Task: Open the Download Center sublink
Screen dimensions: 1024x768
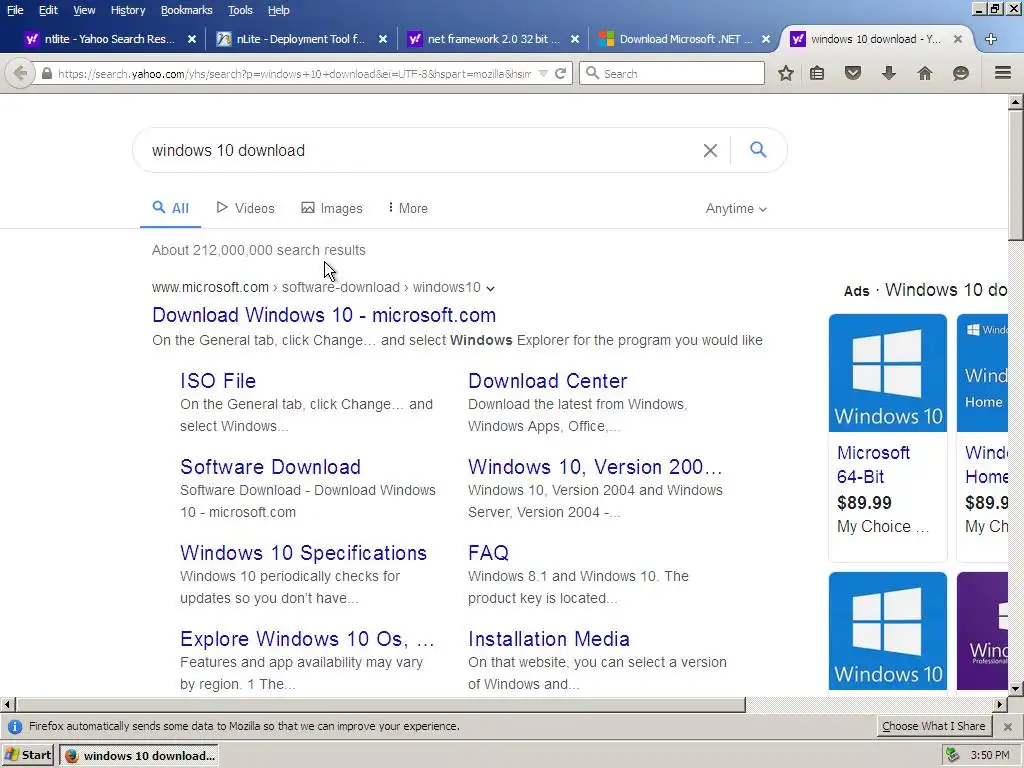Action: tap(547, 381)
